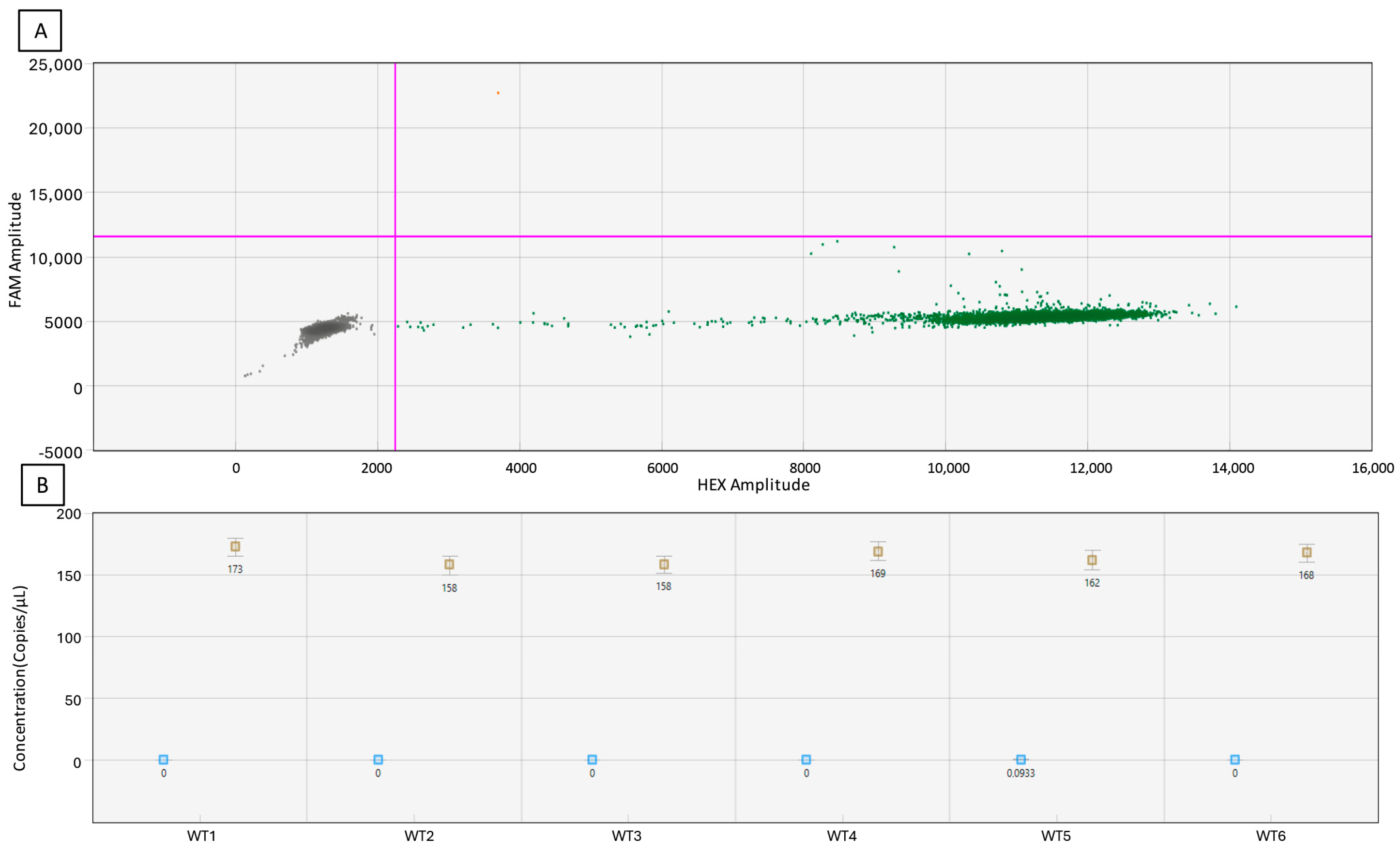Click the WT4 brown marker labeled 169
The image size is (1400, 852).
pyautogui.click(x=878, y=551)
